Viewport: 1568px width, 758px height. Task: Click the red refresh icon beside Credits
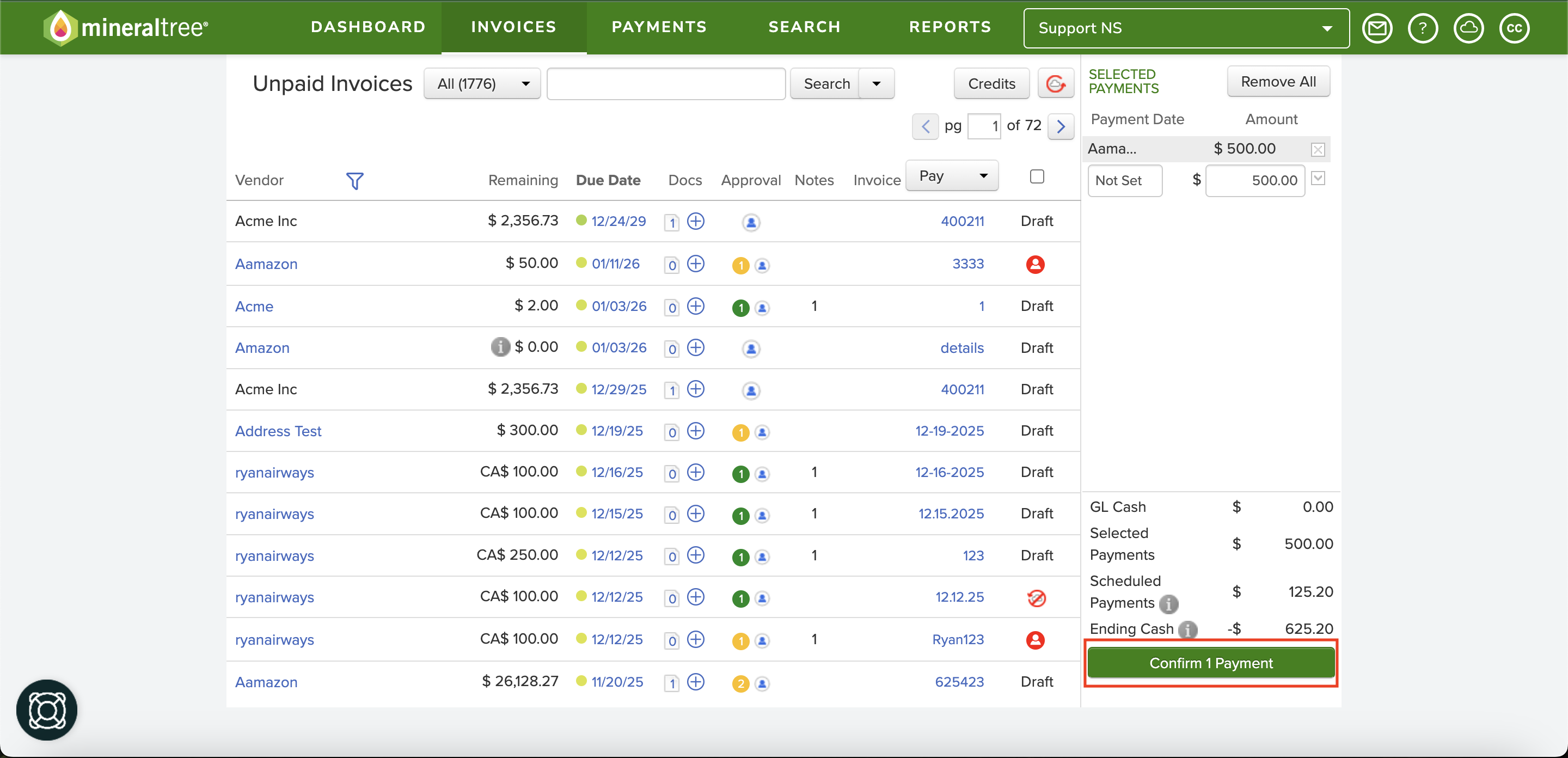tap(1056, 83)
